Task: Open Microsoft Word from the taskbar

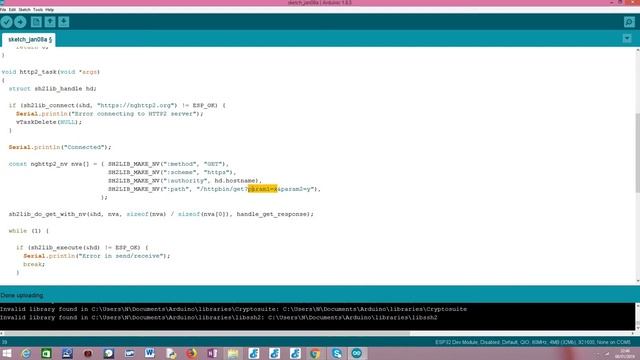Action: click(x=149, y=353)
